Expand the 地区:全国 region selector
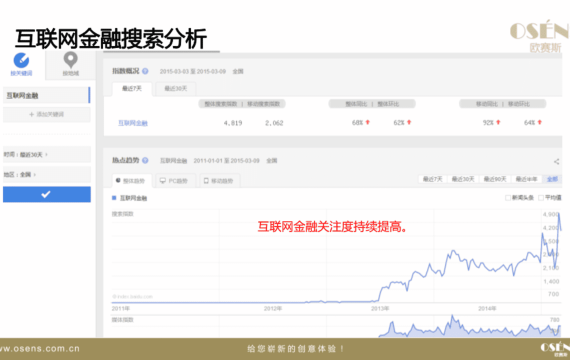This screenshot has width=570, height=360. [x=47, y=175]
